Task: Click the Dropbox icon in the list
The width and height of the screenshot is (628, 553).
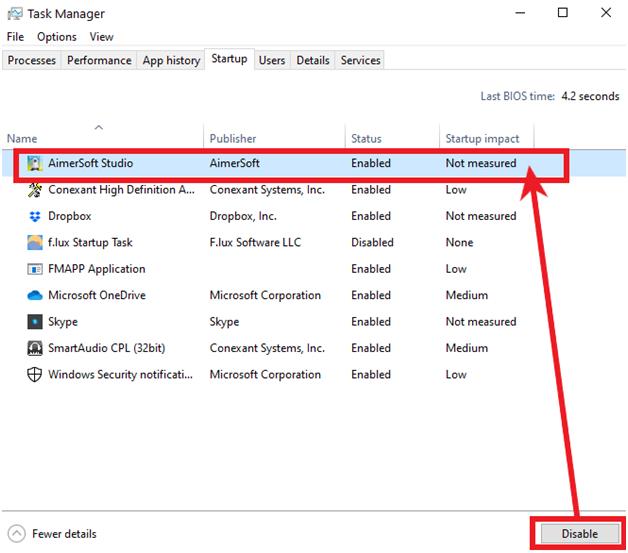Action: tap(35, 216)
